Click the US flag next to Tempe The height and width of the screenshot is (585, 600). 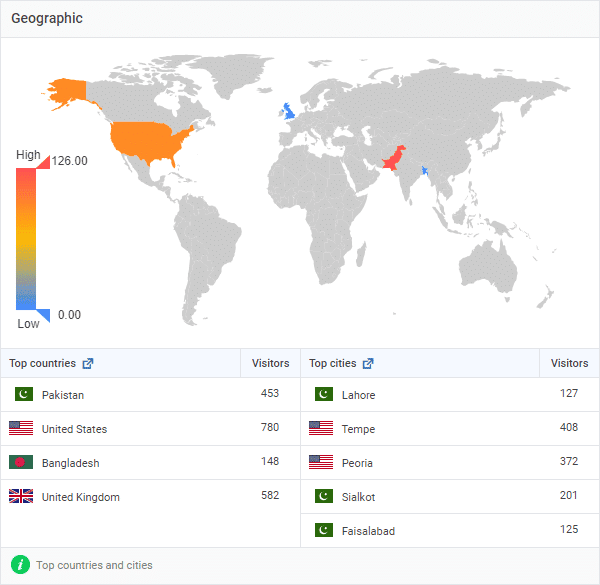point(321,428)
